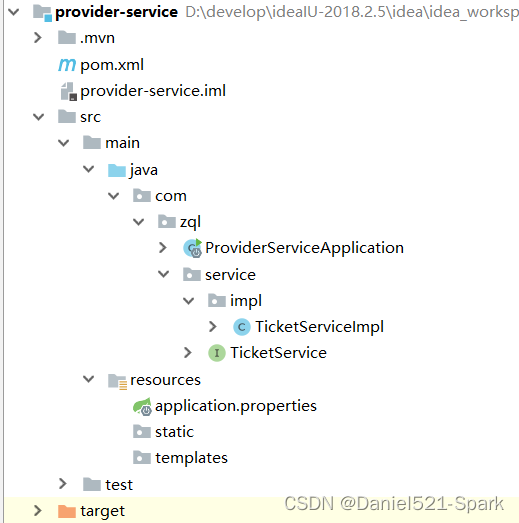The width and height of the screenshot is (519, 523).
Task: Collapse the service package
Action: [163, 274]
